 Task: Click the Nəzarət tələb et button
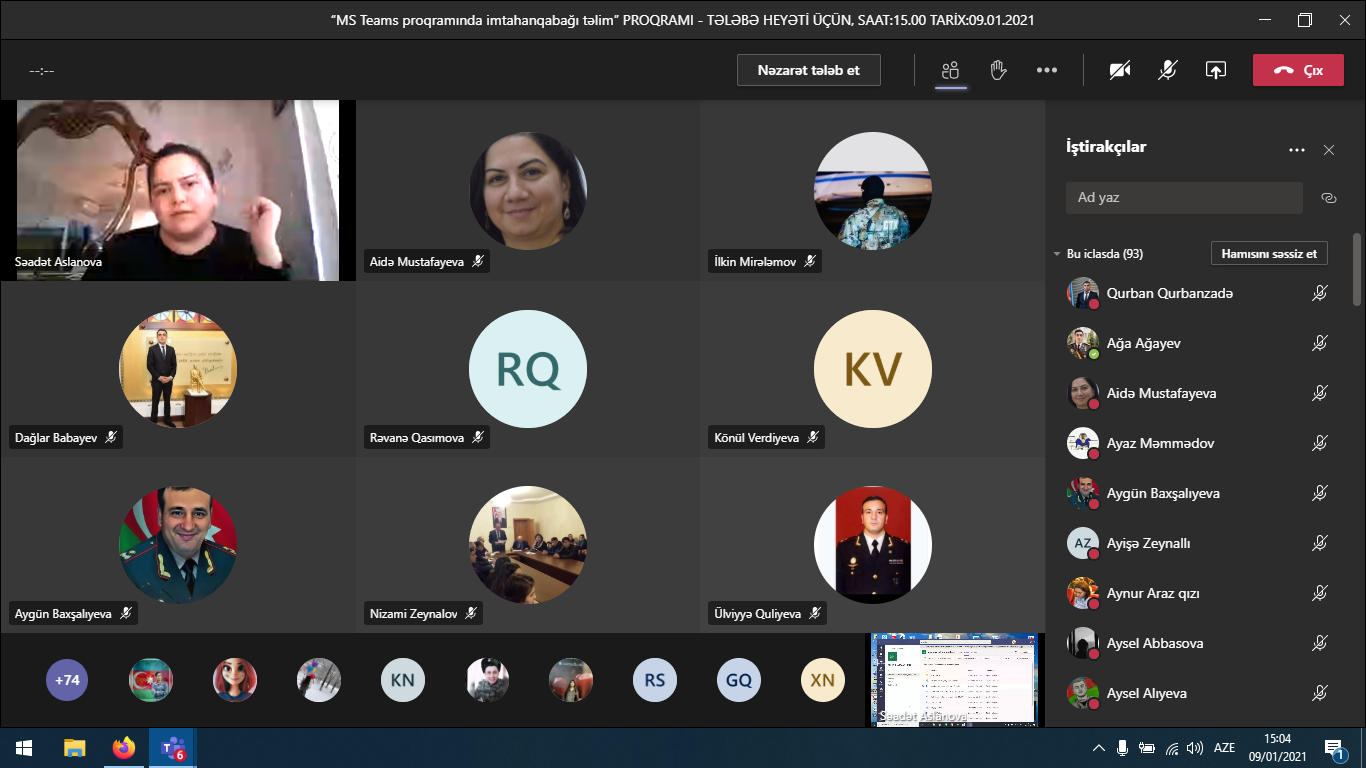(809, 70)
